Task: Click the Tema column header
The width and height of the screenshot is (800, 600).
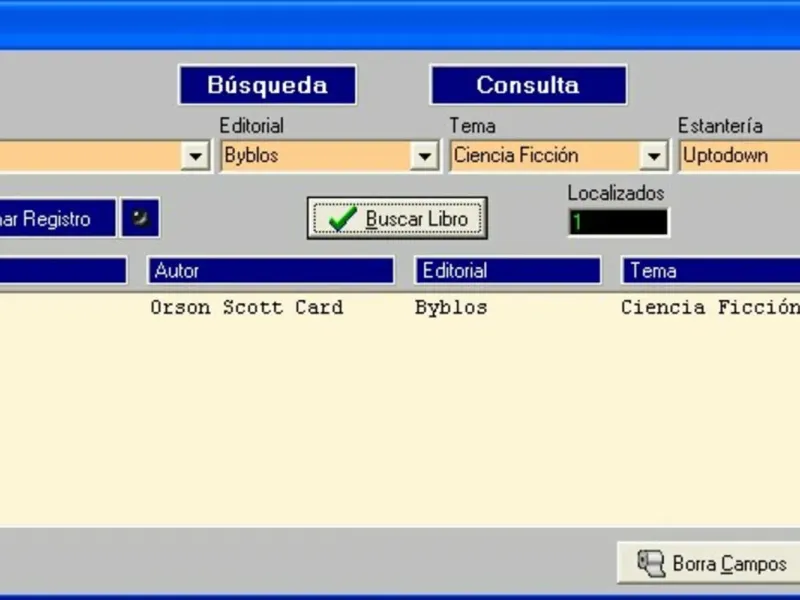Action: 711,270
